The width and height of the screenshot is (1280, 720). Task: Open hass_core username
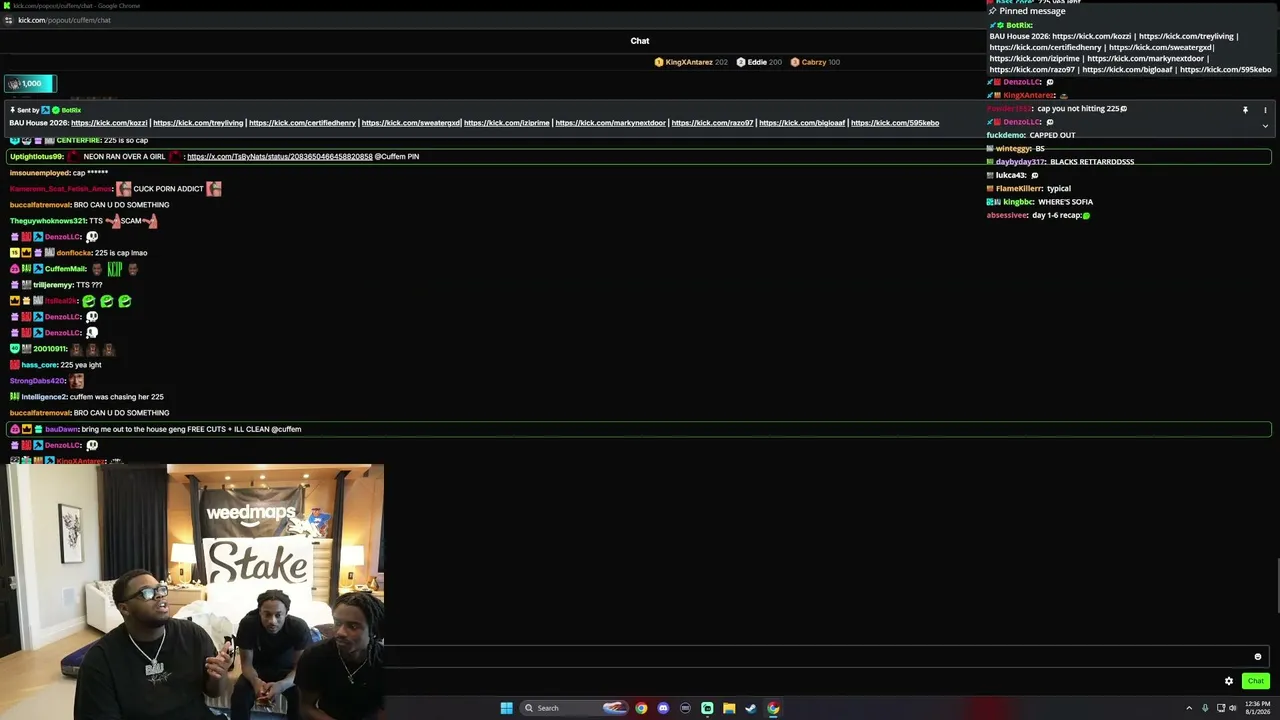[39, 365]
